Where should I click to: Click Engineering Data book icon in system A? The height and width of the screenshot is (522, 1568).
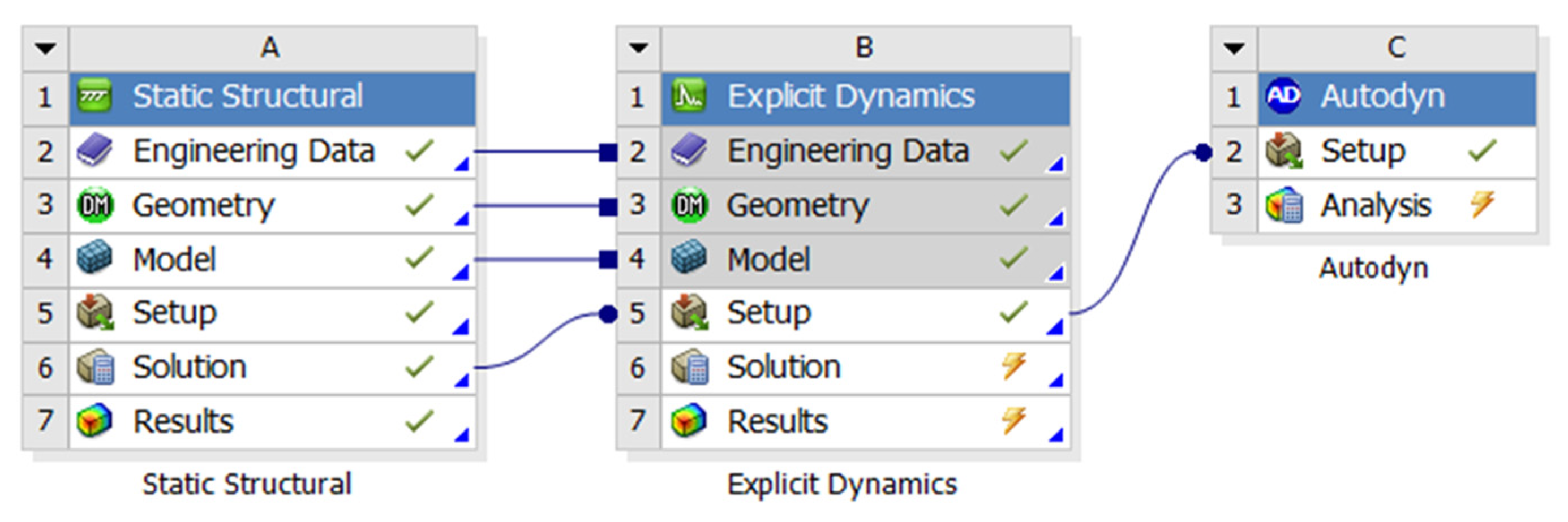pyautogui.click(x=94, y=151)
